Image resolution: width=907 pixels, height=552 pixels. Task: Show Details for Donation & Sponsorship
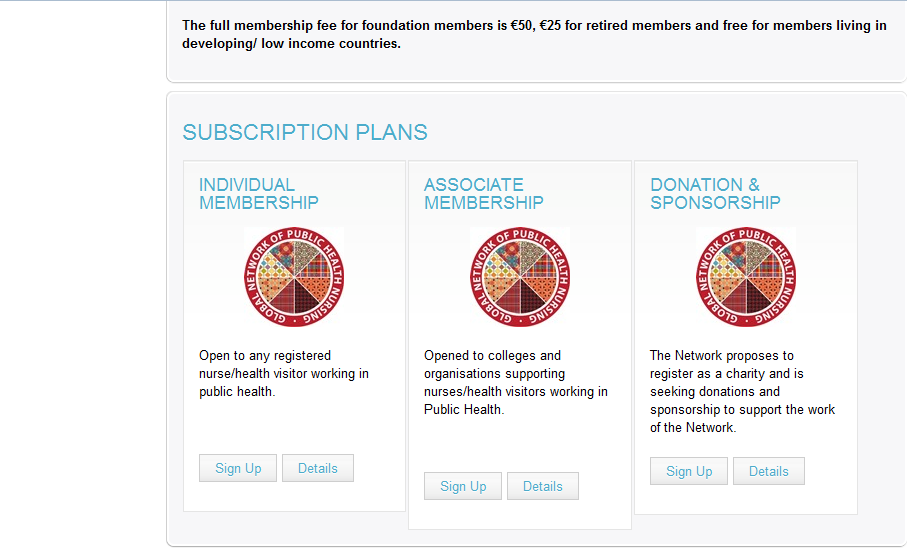(x=769, y=471)
